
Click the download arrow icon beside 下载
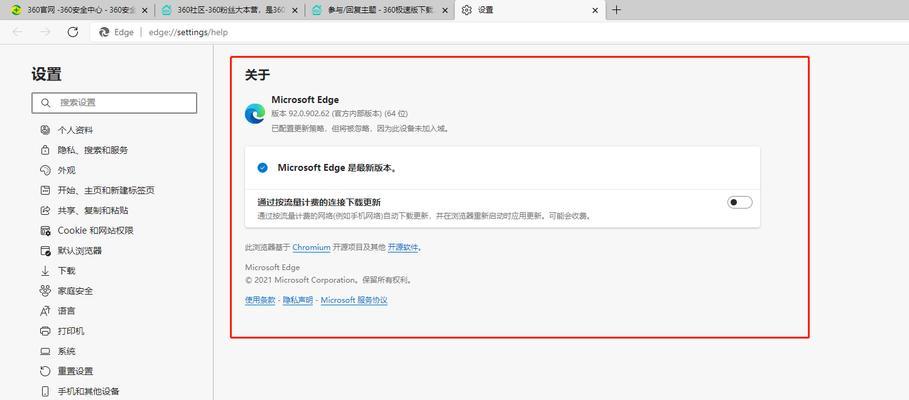[x=45, y=271]
